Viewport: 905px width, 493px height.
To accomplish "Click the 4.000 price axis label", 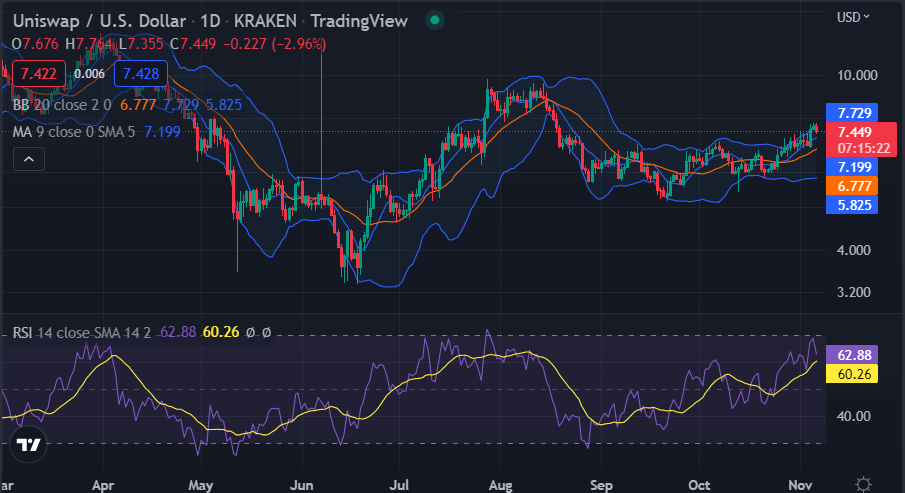I will pos(854,251).
